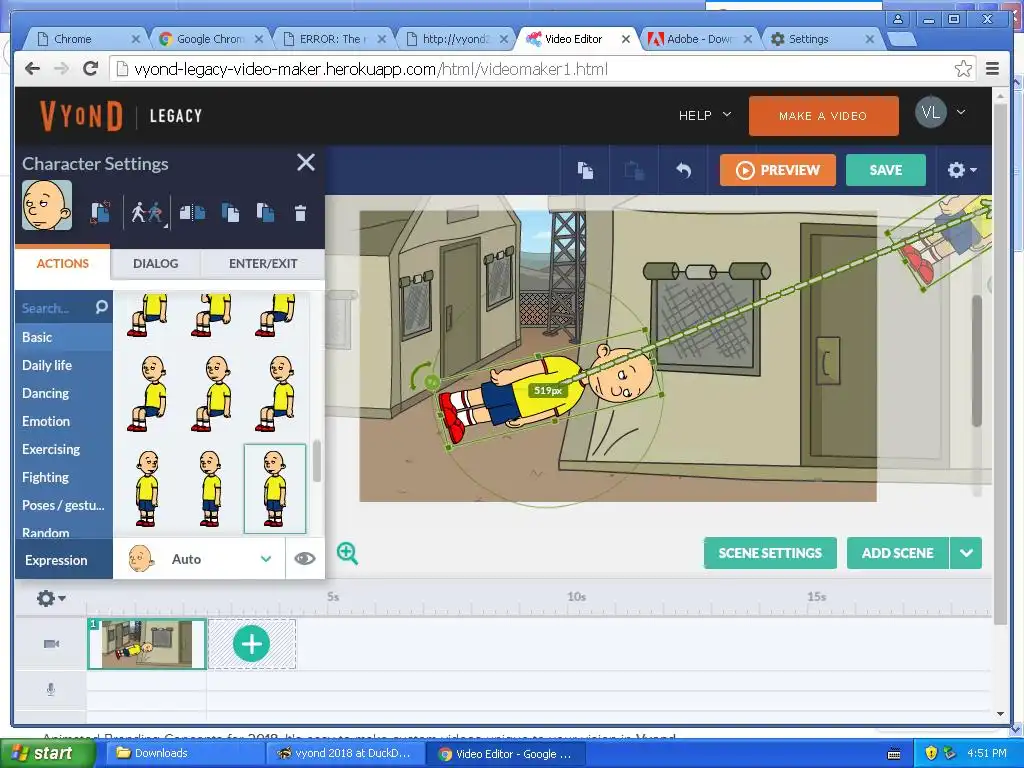Click the bring forward layer icon
Screen dimensions: 1024x768
point(230,213)
